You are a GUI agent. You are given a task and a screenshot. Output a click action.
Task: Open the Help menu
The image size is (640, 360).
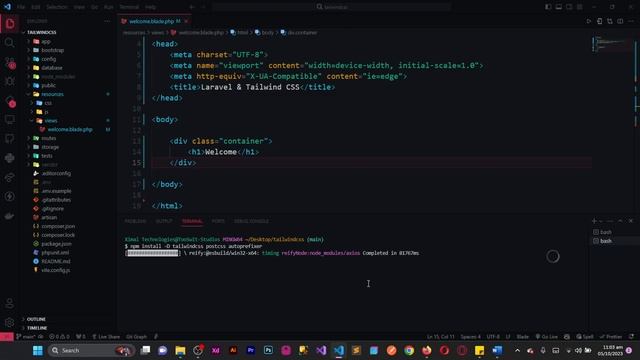tap(151, 7)
